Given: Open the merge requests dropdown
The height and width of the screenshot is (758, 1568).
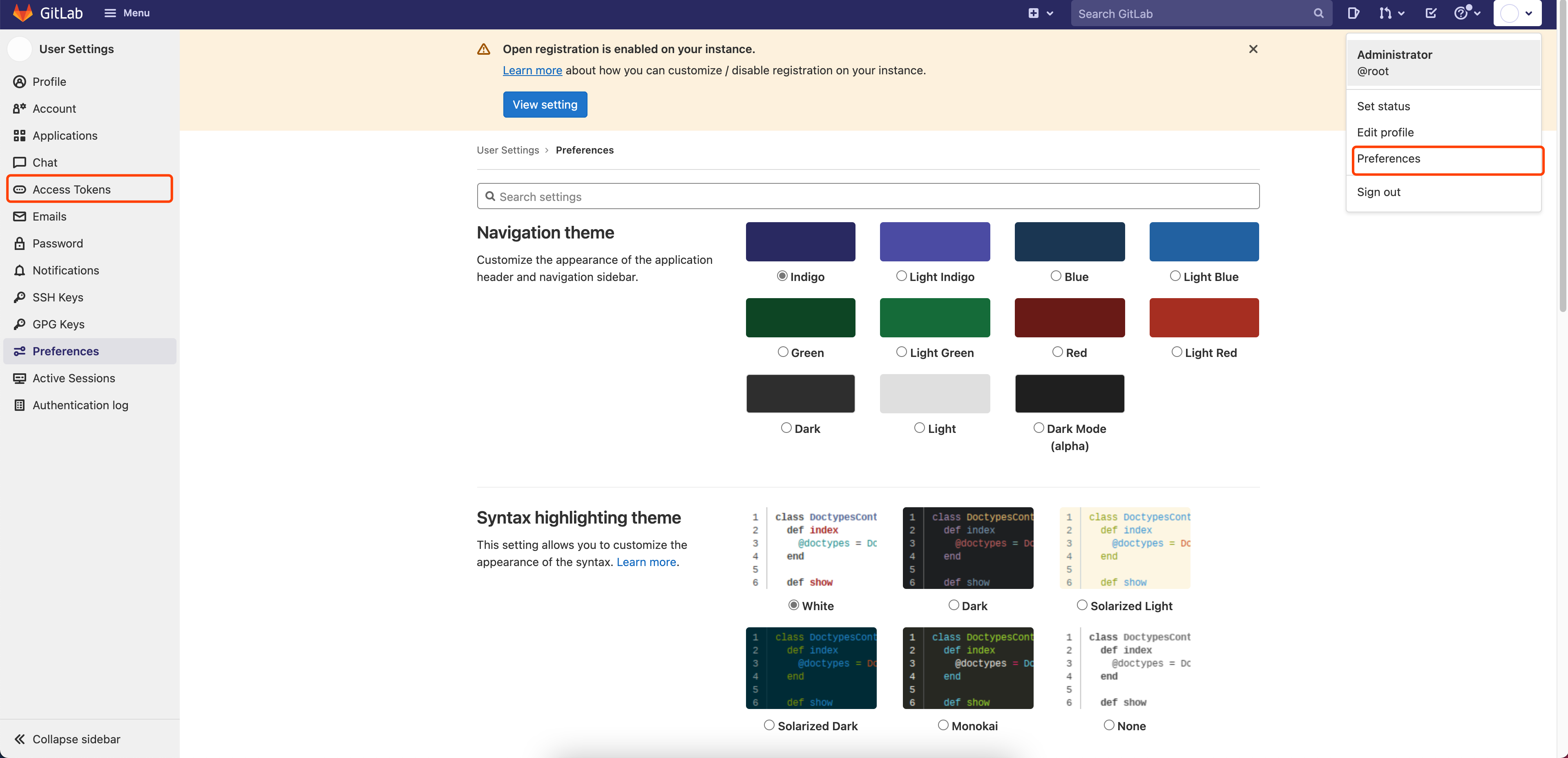Looking at the screenshot, I should 1392,13.
